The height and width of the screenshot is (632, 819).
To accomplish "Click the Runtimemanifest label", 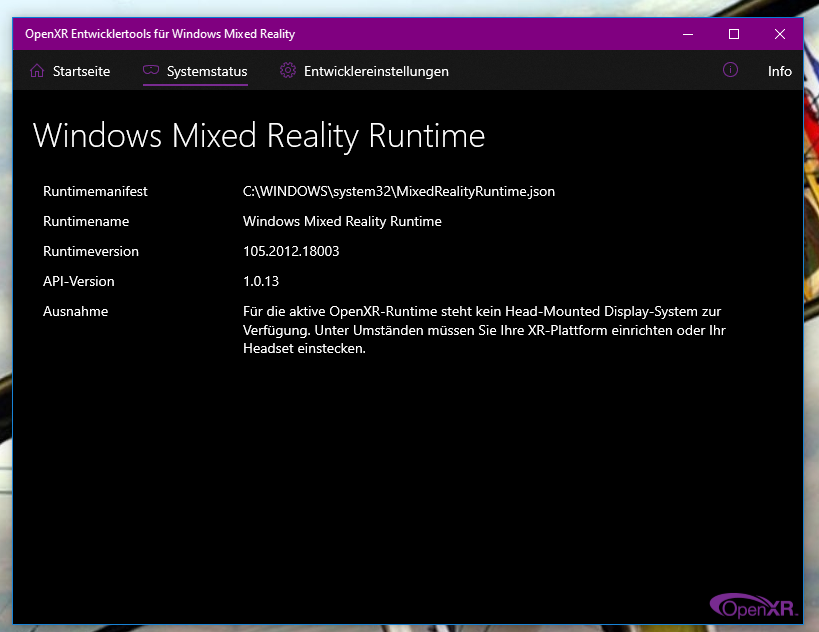I will point(95,192).
